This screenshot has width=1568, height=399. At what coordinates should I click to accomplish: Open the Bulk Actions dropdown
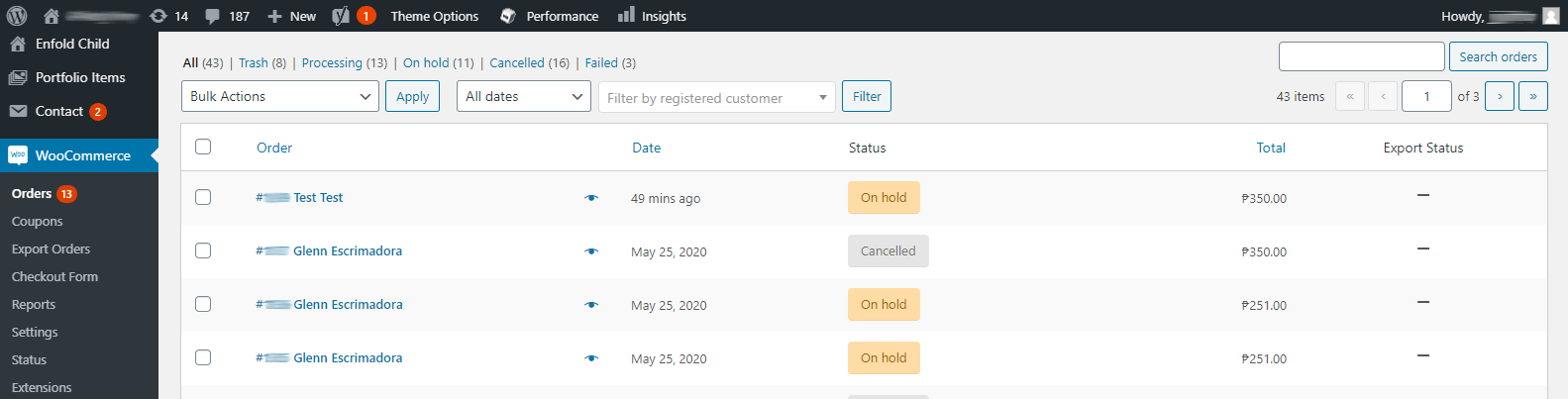(x=279, y=96)
